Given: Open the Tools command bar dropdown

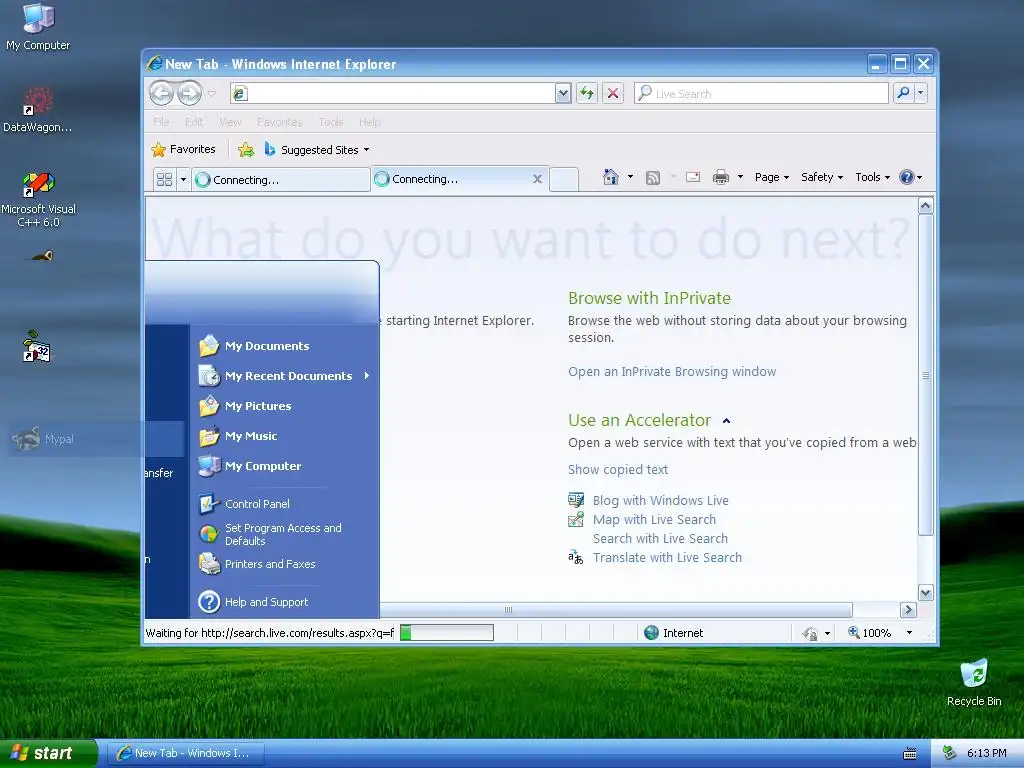Looking at the screenshot, I should pos(872,177).
